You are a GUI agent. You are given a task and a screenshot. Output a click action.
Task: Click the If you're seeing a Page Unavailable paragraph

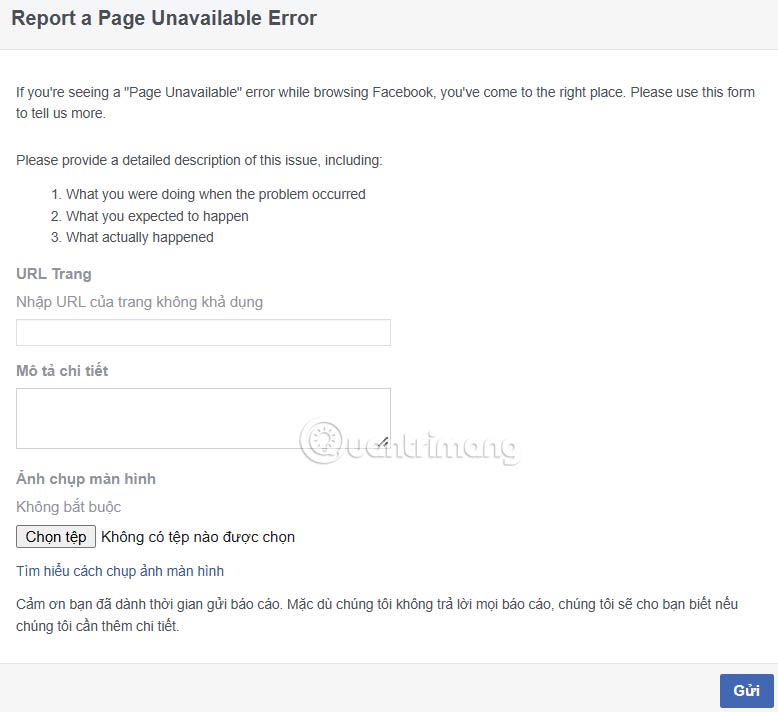(x=386, y=103)
